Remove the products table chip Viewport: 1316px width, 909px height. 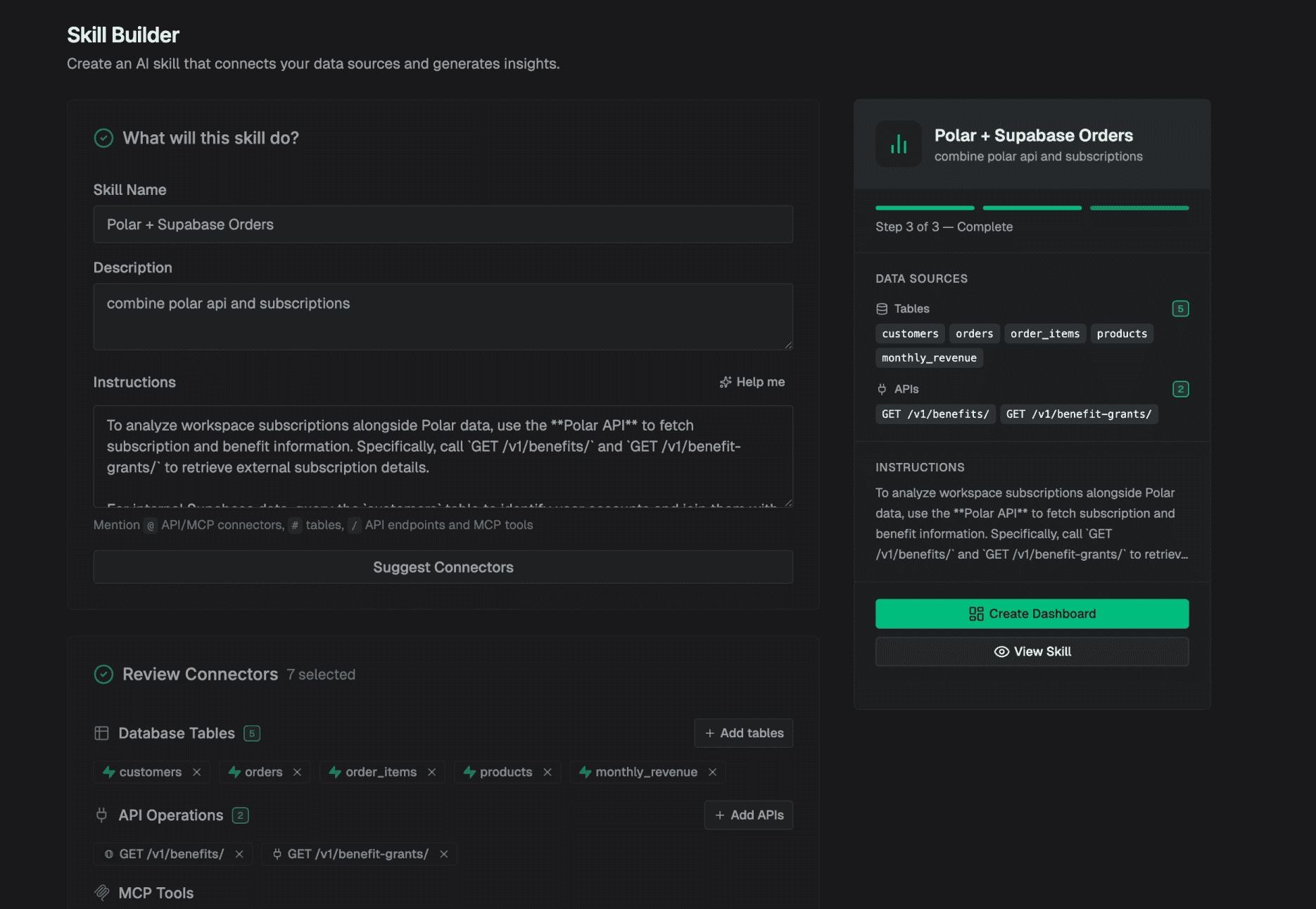(x=548, y=772)
